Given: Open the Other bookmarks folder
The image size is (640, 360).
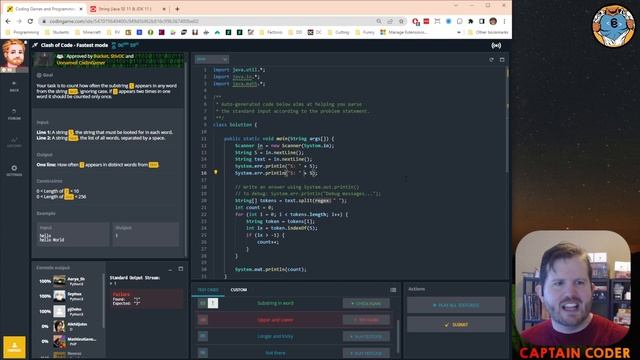Looking at the screenshot, I should click(x=488, y=32).
